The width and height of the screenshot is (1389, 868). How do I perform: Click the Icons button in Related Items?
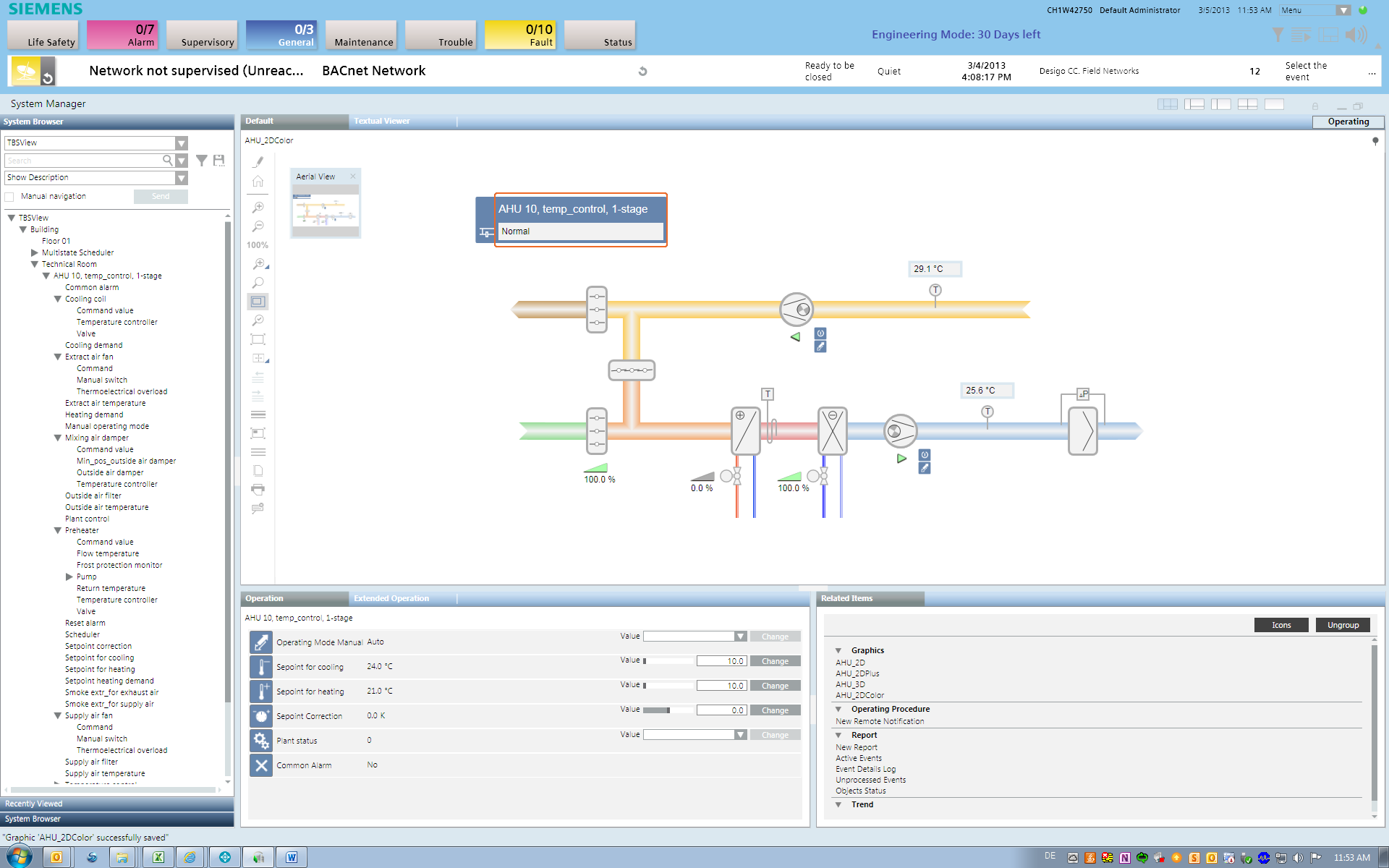point(1281,625)
